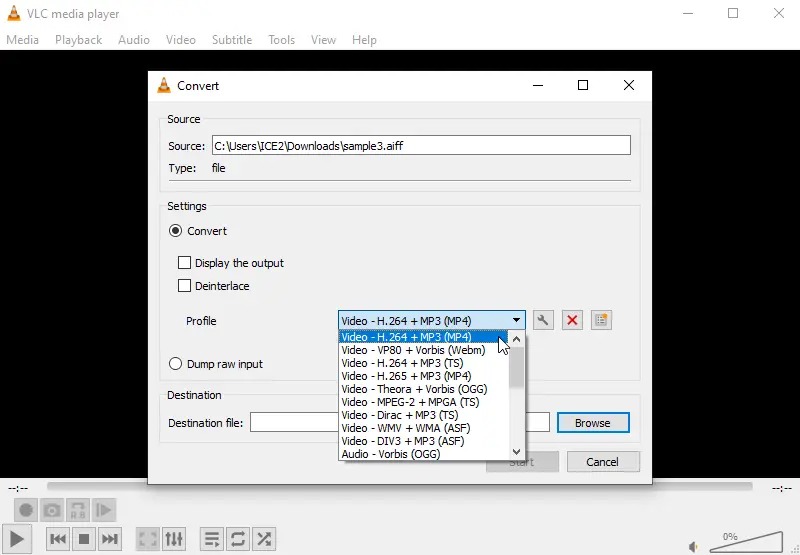
Task: Choose Video - DIV3 + MP3 (ASF)
Action: pos(423,441)
